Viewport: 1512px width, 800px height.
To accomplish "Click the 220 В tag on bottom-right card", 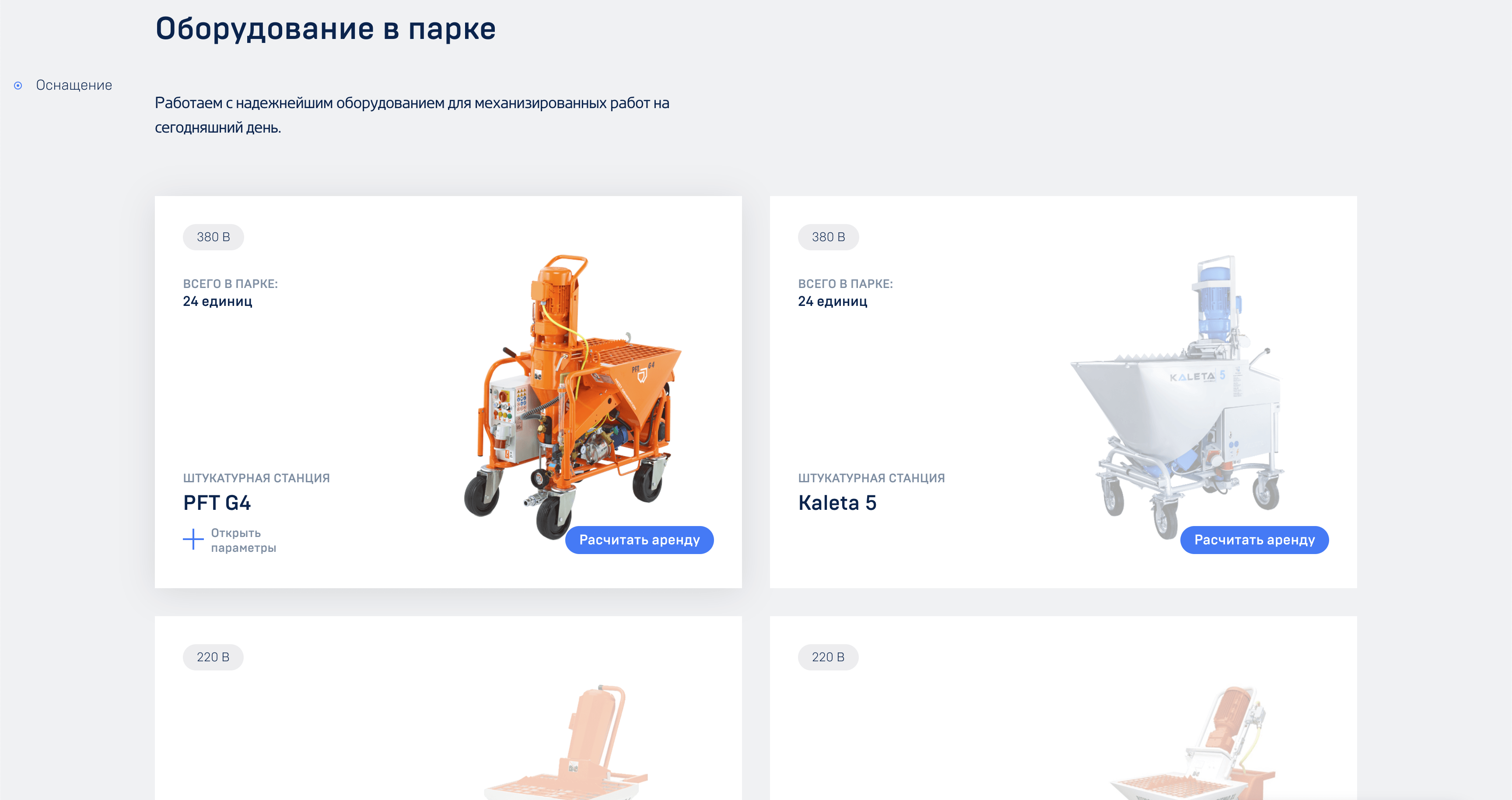I will (x=828, y=657).
